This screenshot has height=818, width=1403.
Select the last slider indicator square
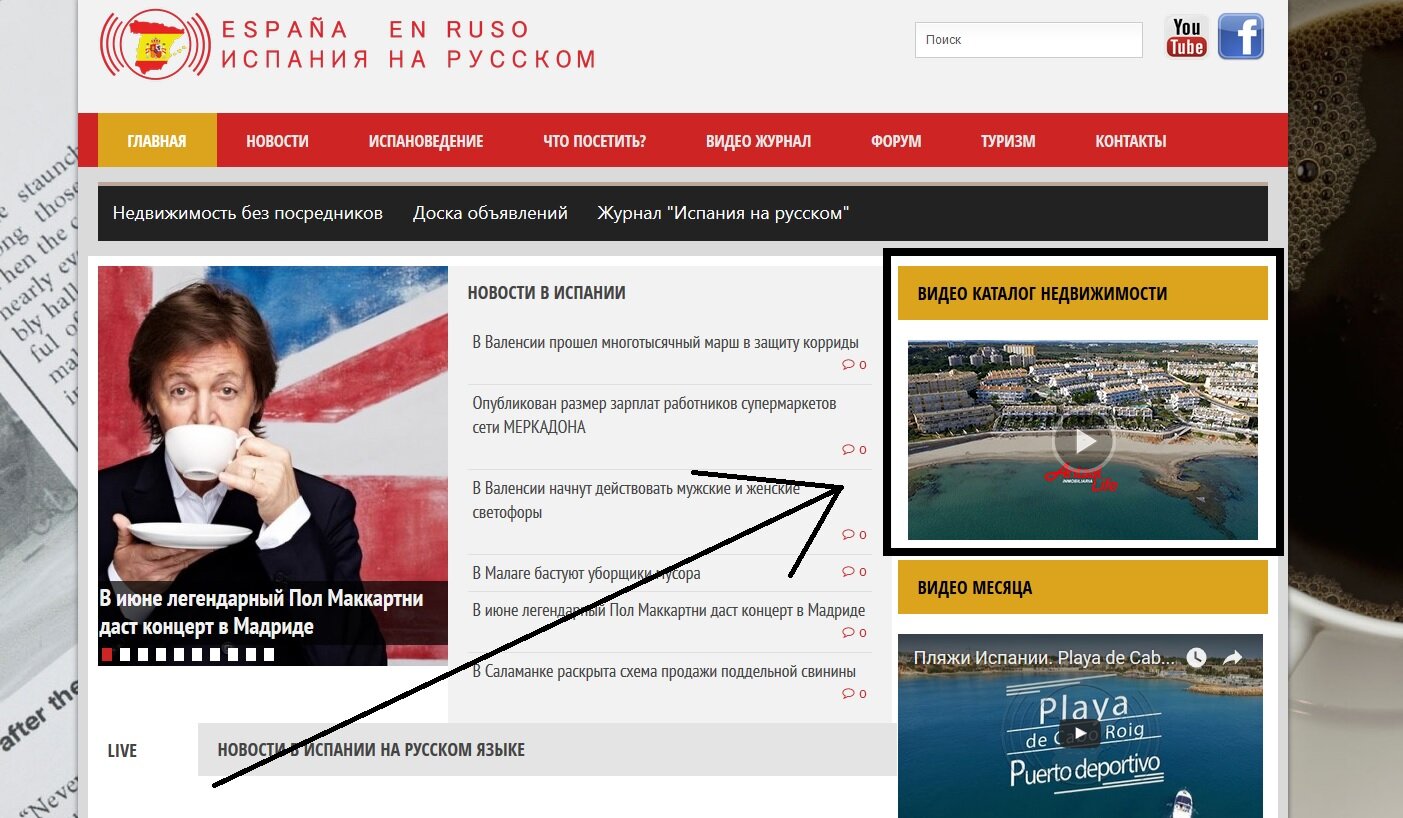click(269, 655)
